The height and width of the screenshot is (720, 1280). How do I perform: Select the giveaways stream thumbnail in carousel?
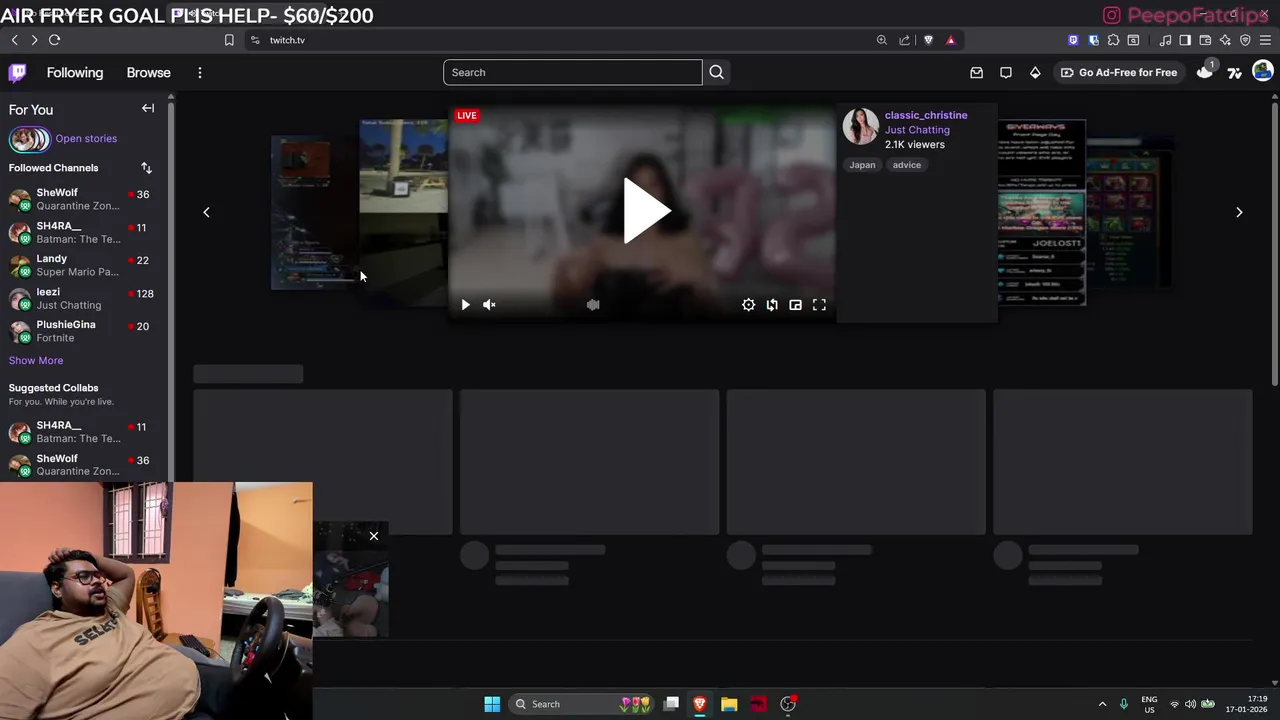click(x=1041, y=212)
